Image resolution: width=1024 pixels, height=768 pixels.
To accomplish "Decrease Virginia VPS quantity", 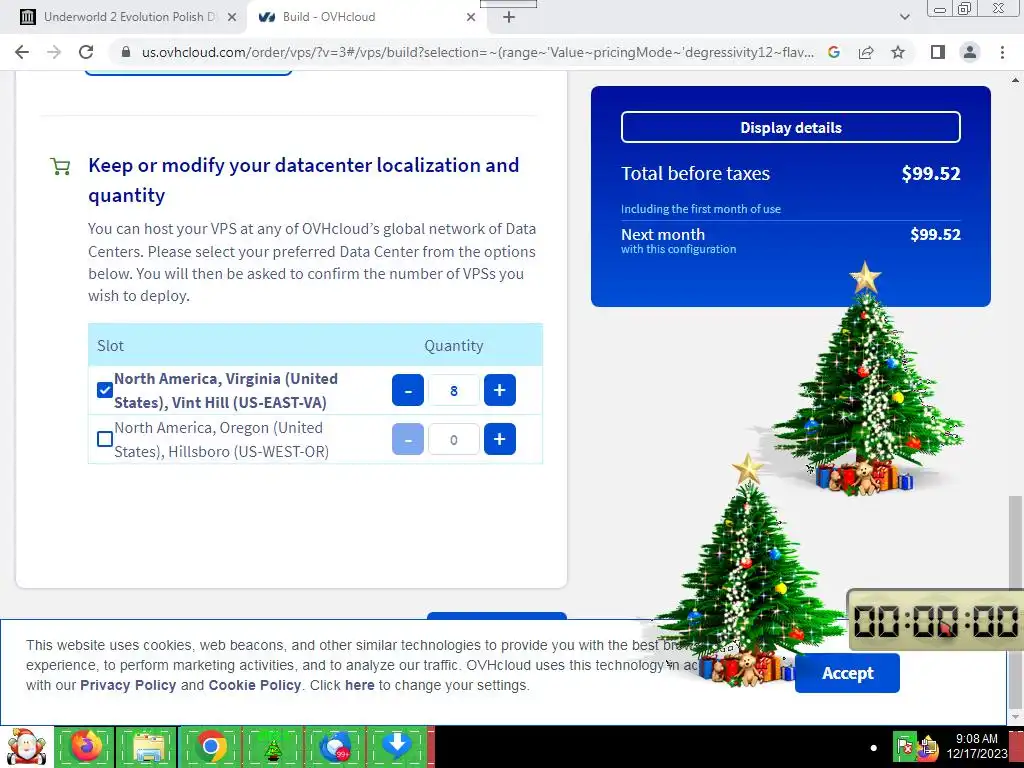I will click(x=408, y=390).
